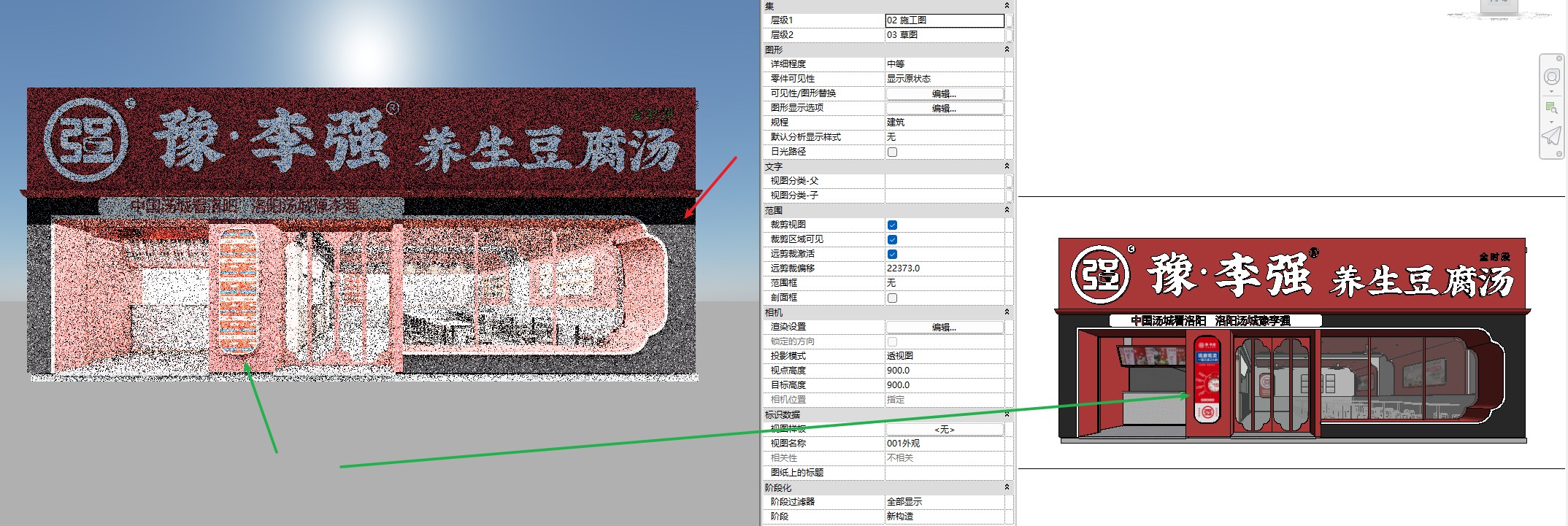Click the 投影模式 value 透视图
1568x526 pixels.
(945, 356)
